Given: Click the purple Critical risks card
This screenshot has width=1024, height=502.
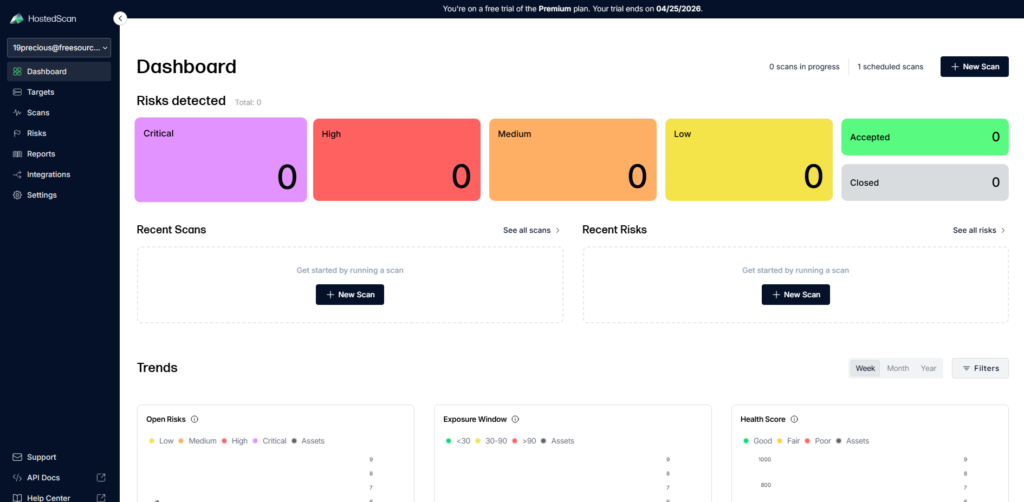Looking at the screenshot, I should pyautogui.click(x=220, y=160).
